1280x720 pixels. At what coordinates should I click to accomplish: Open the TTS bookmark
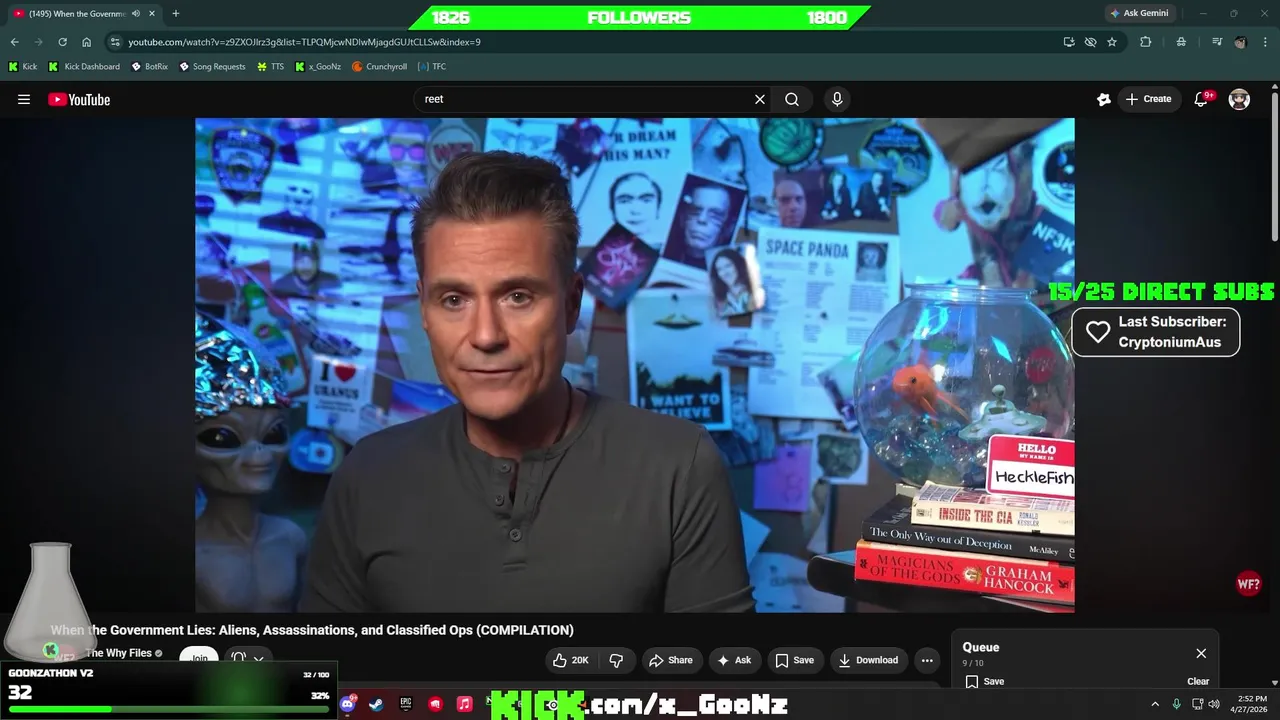coord(270,66)
